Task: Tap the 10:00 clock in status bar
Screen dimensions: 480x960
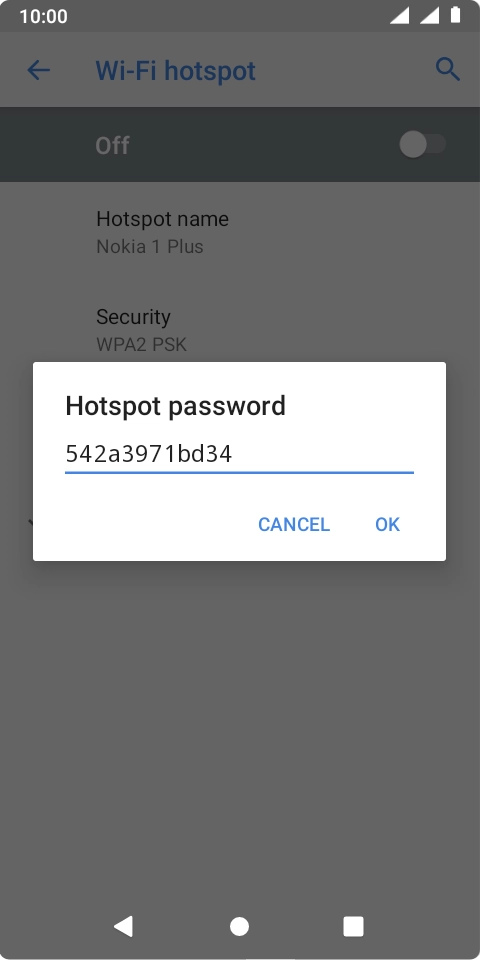Action: point(43,16)
